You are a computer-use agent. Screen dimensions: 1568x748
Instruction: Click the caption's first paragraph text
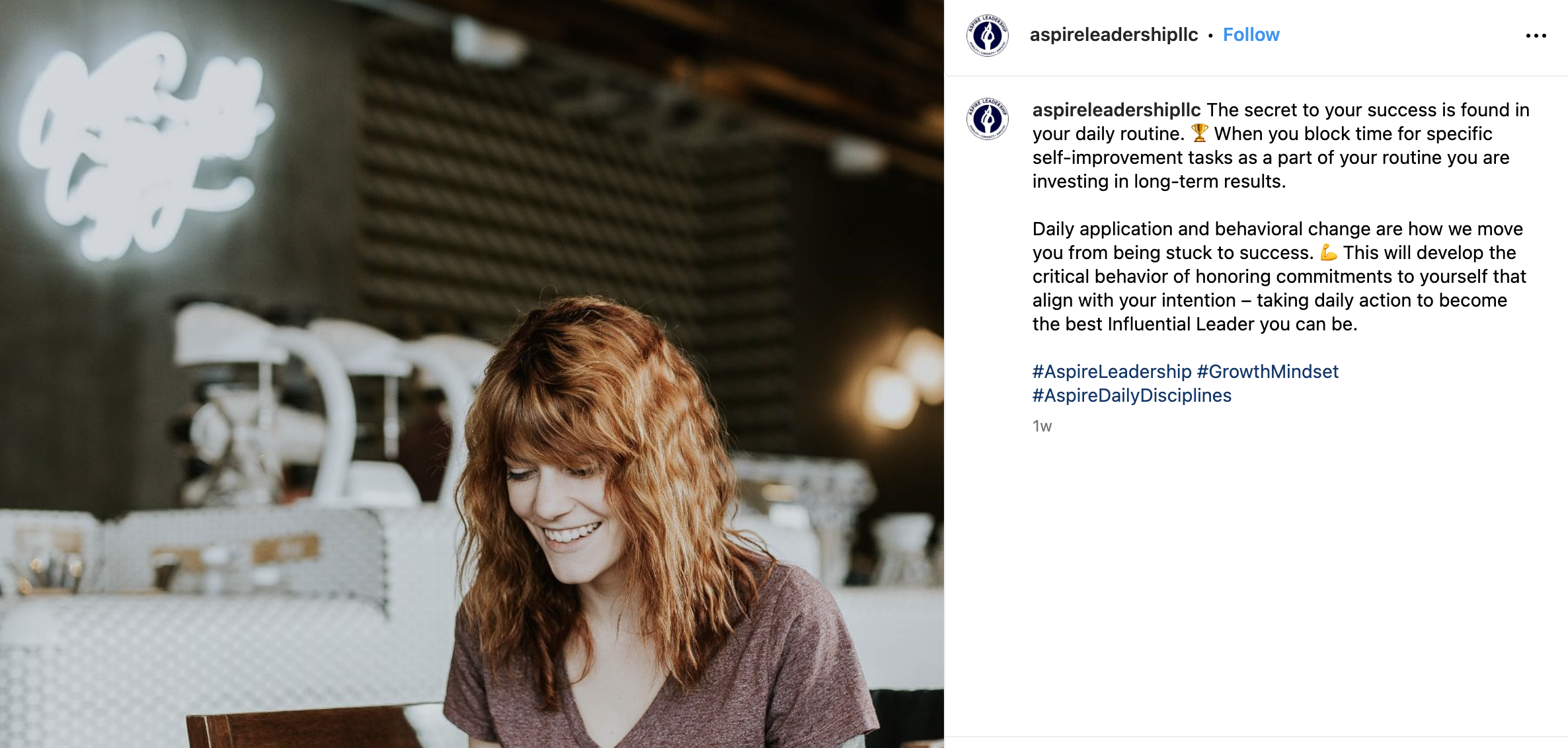[x=1281, y=145]
